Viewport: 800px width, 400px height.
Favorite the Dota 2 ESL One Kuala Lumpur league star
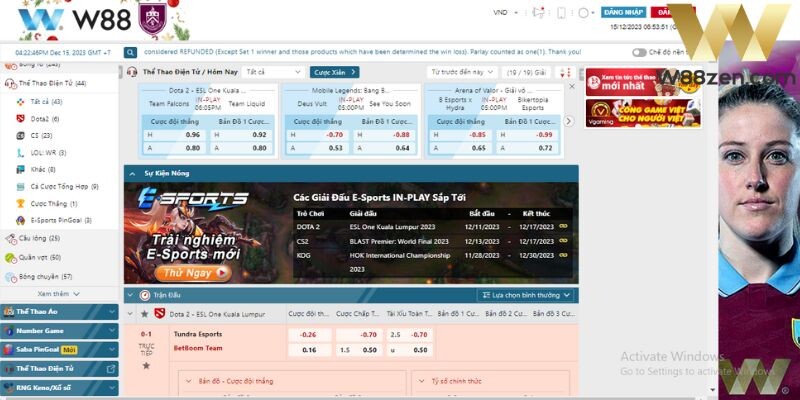point(145,314)
